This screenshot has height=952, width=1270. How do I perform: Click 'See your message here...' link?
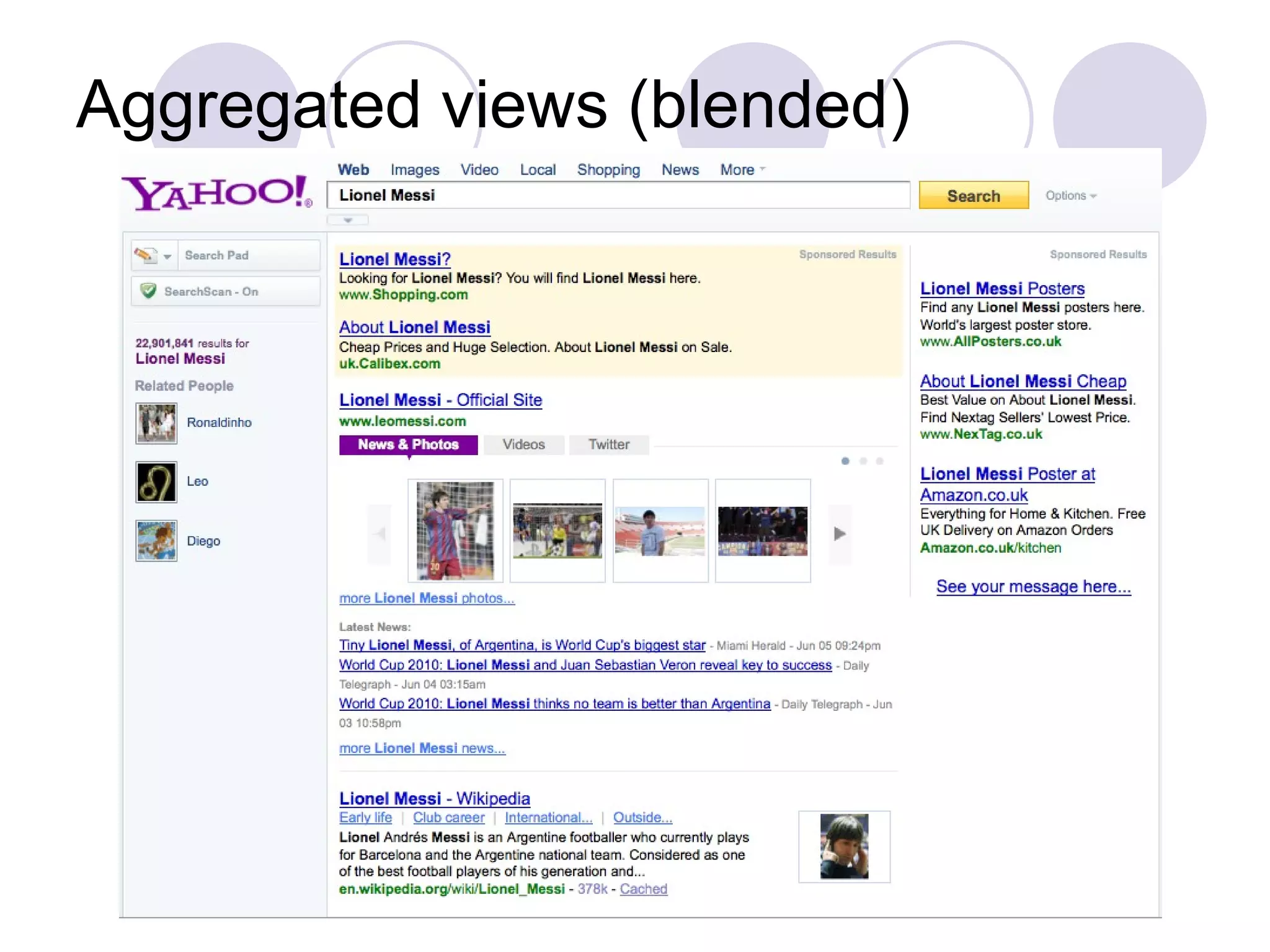[x=1034, y=587]
